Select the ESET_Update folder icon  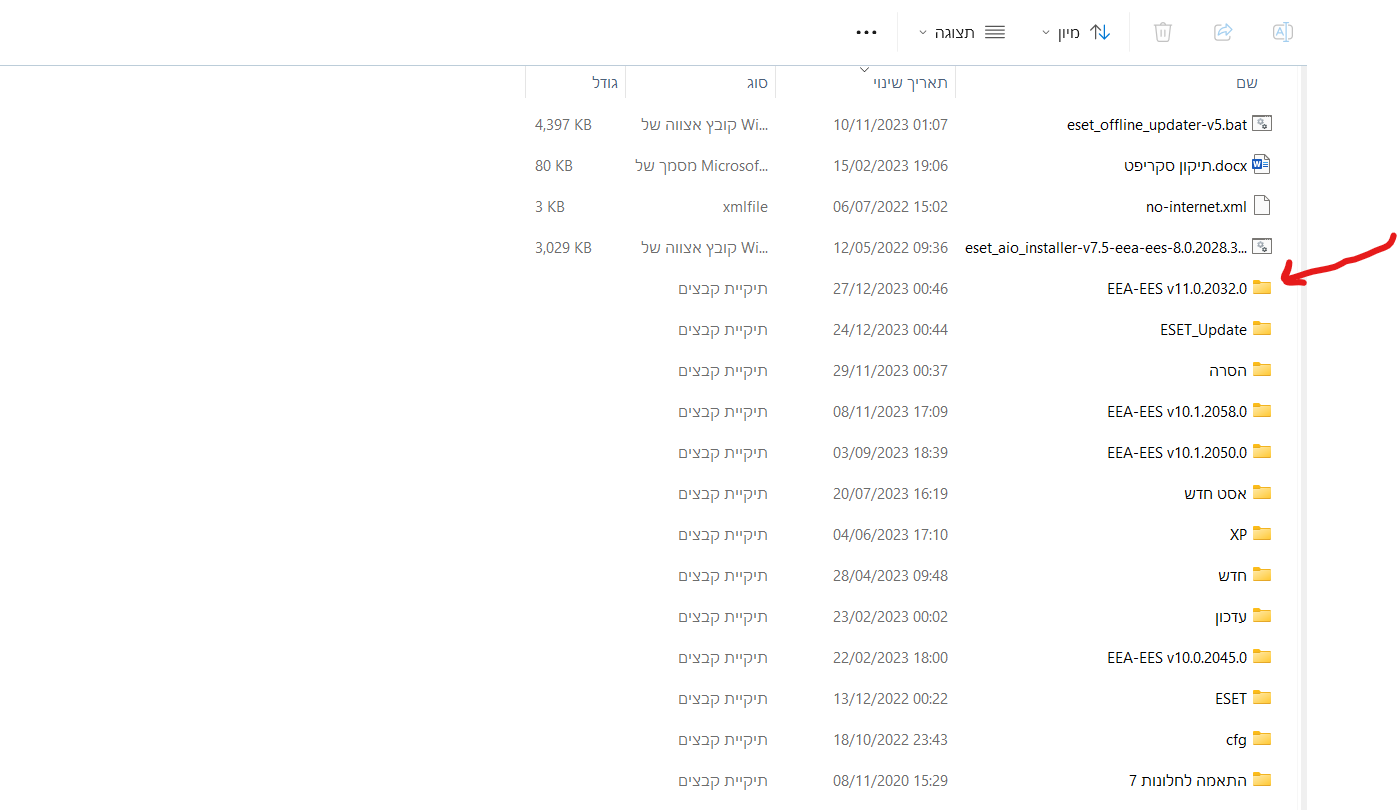tap(1262, 329)
